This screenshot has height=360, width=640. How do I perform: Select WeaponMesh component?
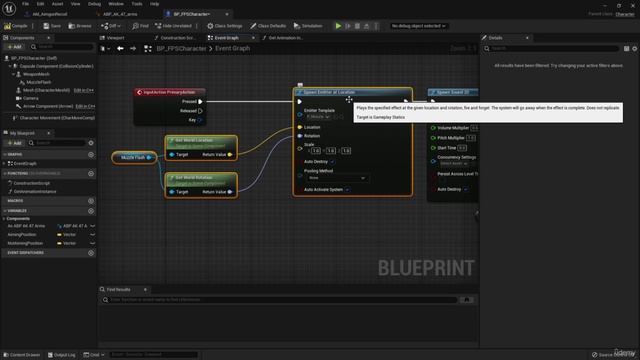point(36,74)
